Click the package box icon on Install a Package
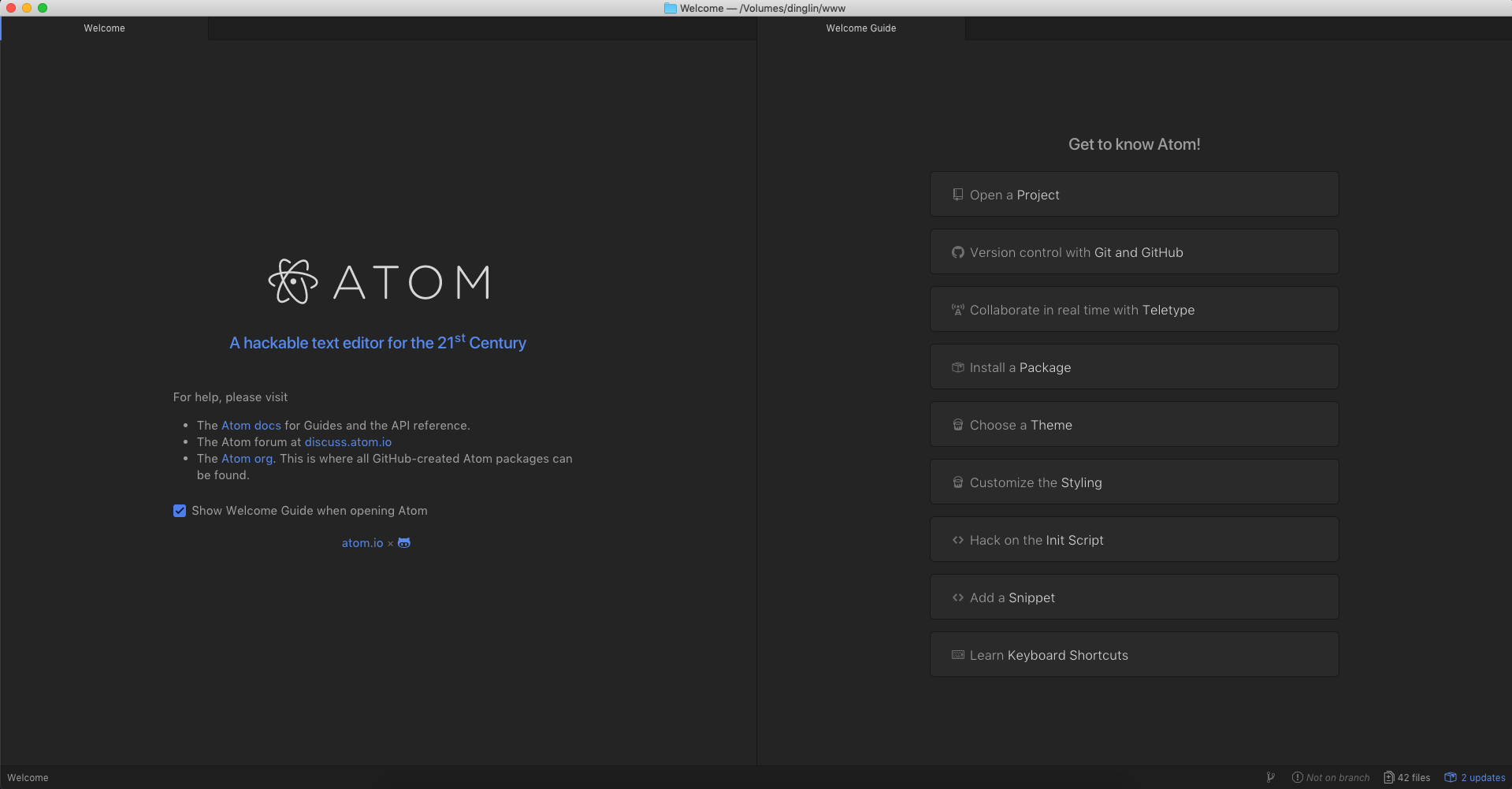The image size is (1512, 789). click(x=957, y=367)
